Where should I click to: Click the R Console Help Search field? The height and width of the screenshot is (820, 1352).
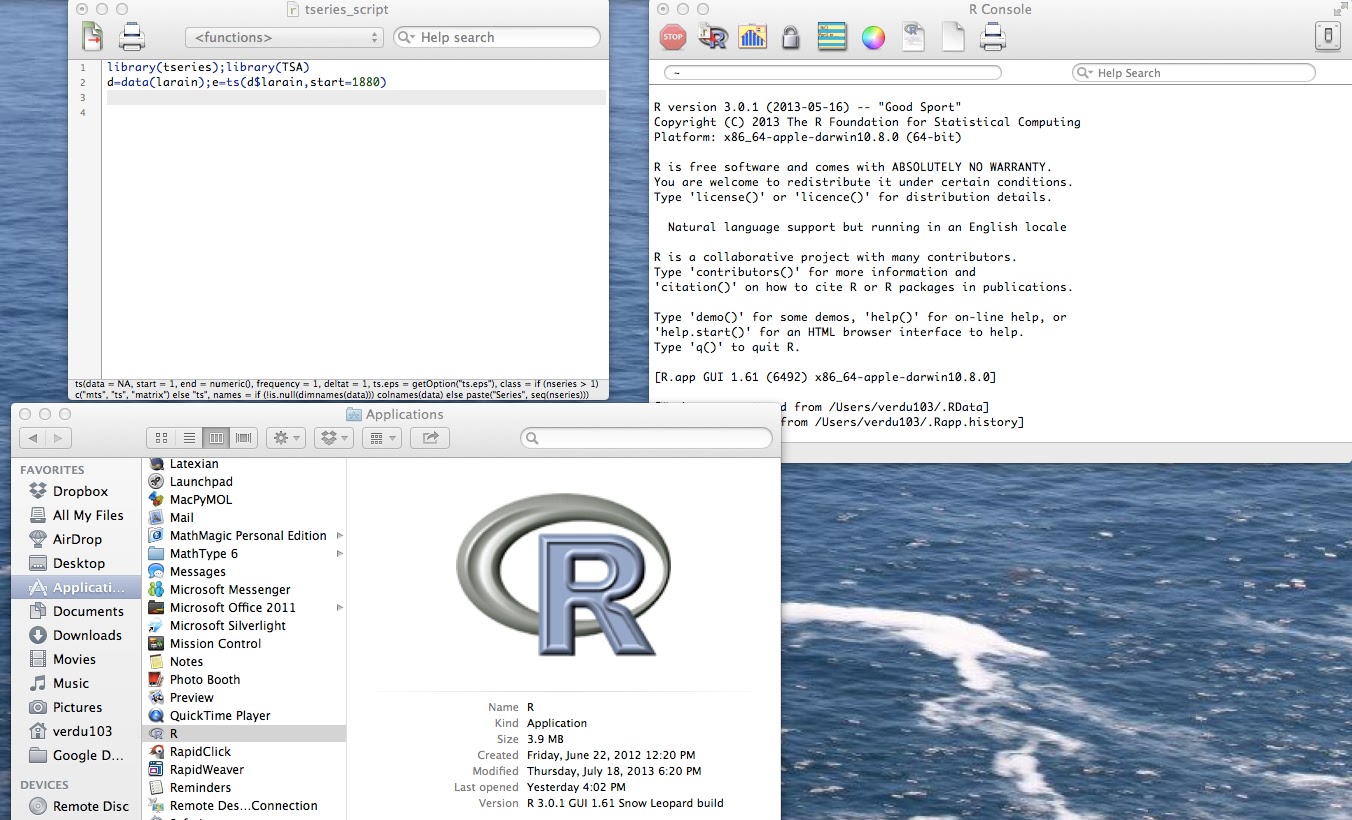point(1193,73)
